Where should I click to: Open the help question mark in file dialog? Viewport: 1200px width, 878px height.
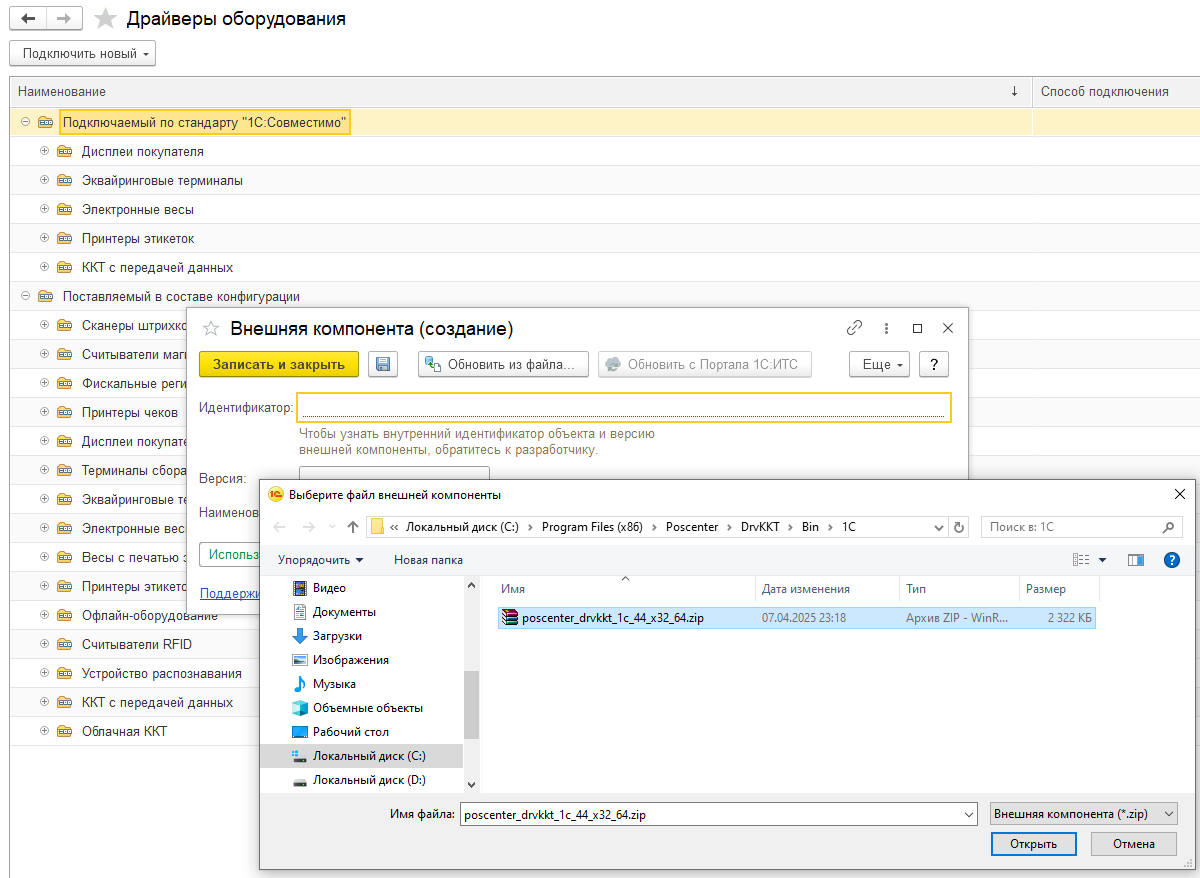pos(1172,560)
